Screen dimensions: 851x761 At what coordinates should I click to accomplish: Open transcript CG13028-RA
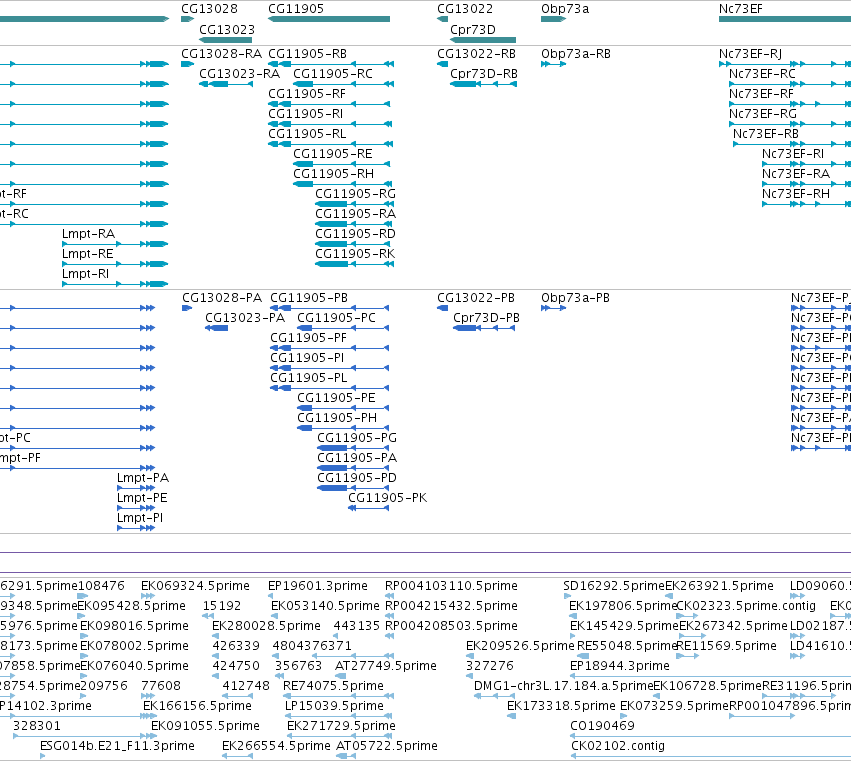coord(221,54)
